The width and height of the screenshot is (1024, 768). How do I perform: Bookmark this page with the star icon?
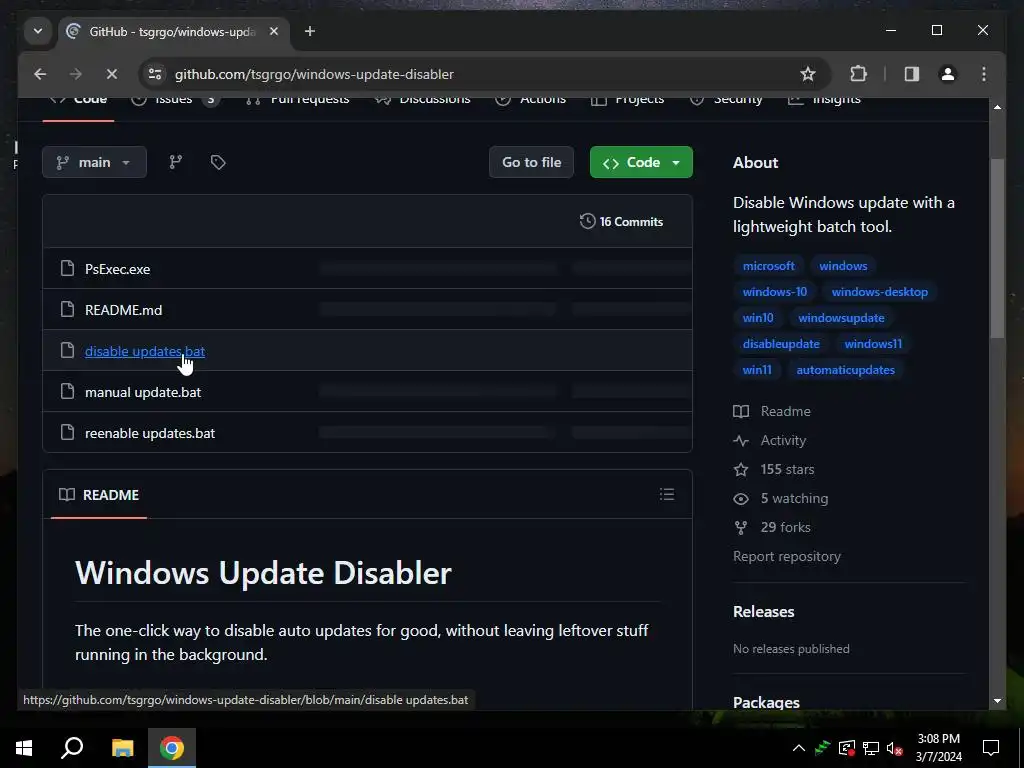[x=808, y=74]
